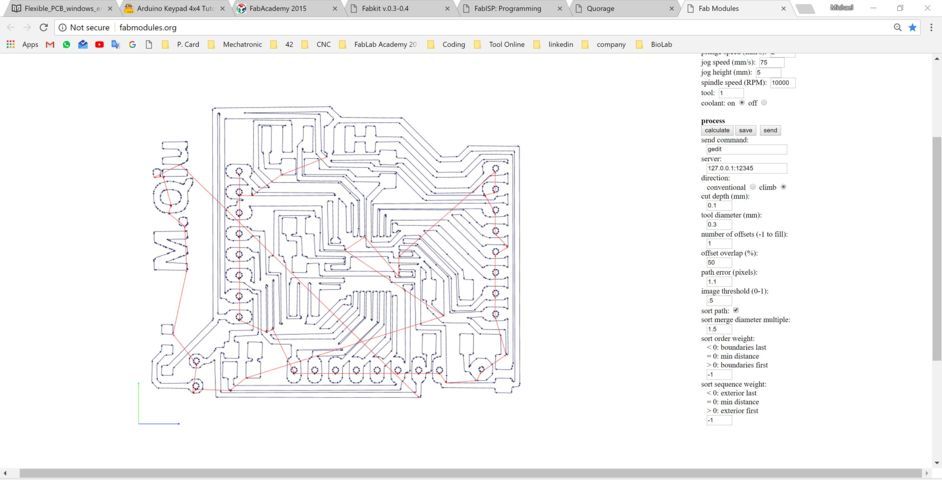Click the jog height input field
The height and width of the screenshot is (480, 942).
pyautogui.click(x=768, y=73)
